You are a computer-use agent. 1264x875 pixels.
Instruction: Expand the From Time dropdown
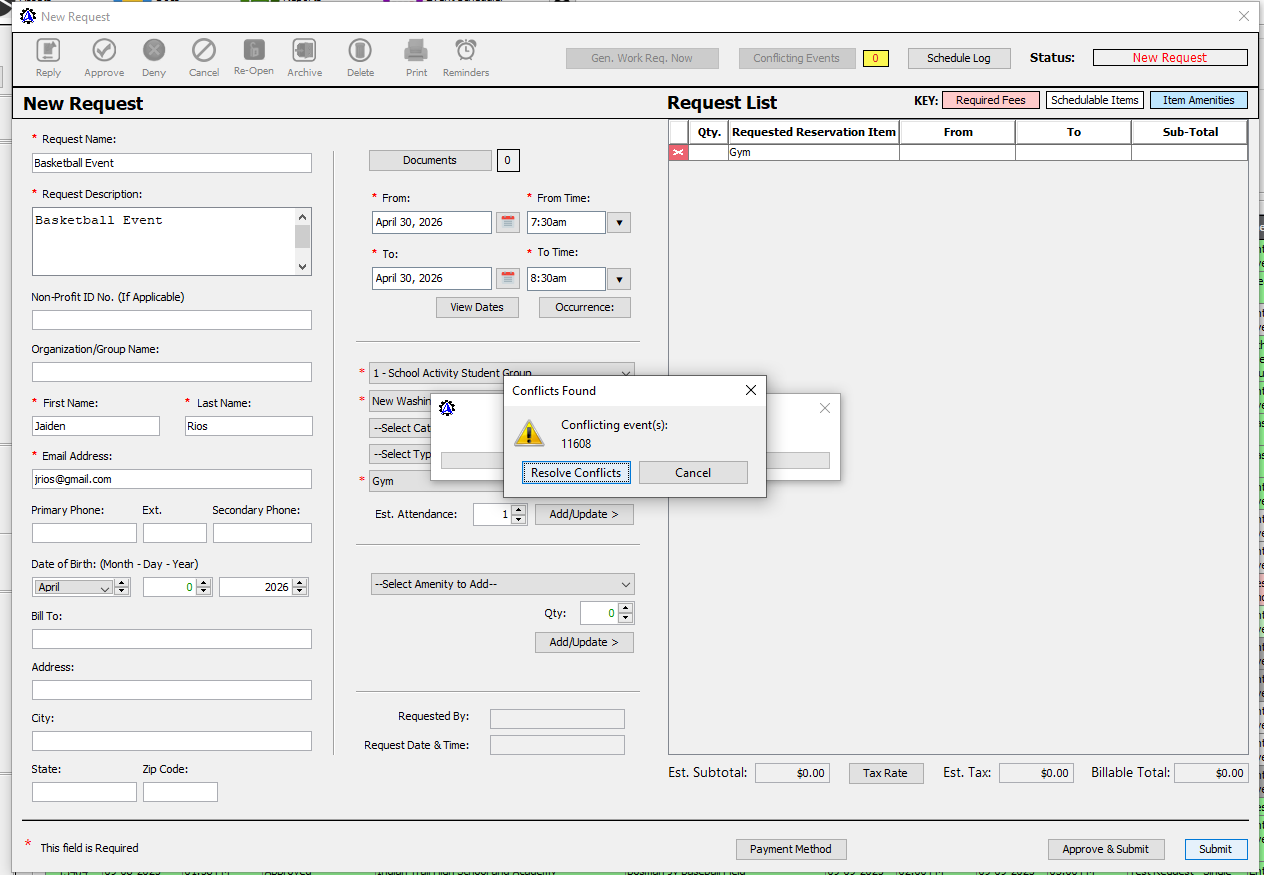619,222
